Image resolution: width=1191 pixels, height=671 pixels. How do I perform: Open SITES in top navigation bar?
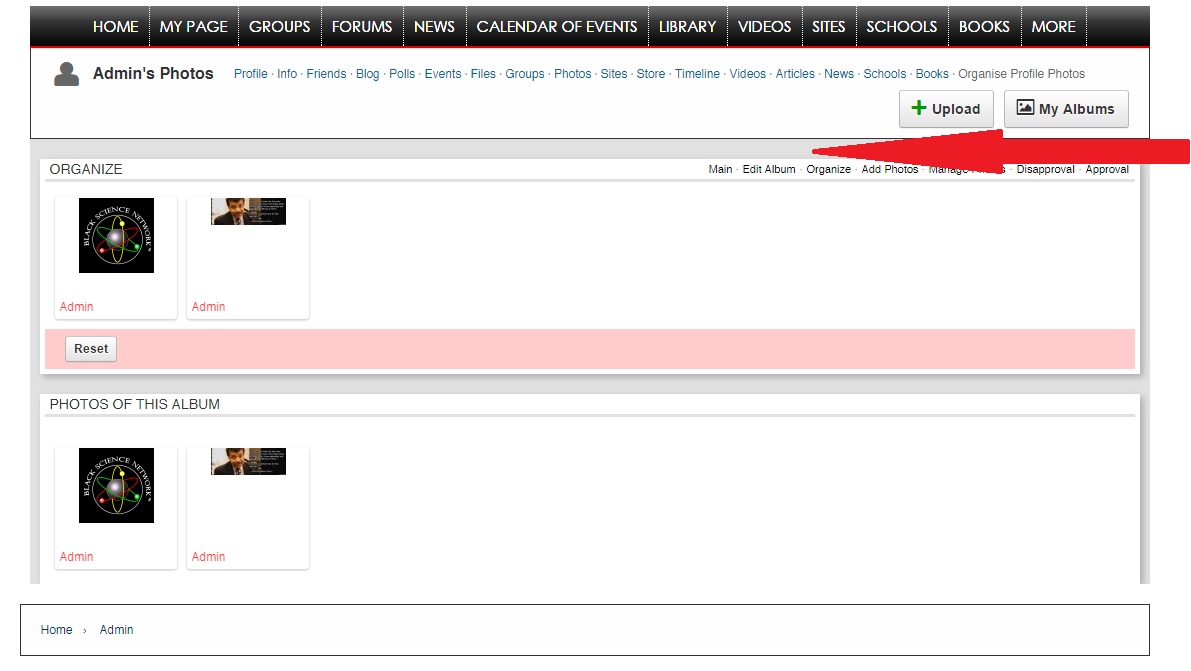(828, 27)
